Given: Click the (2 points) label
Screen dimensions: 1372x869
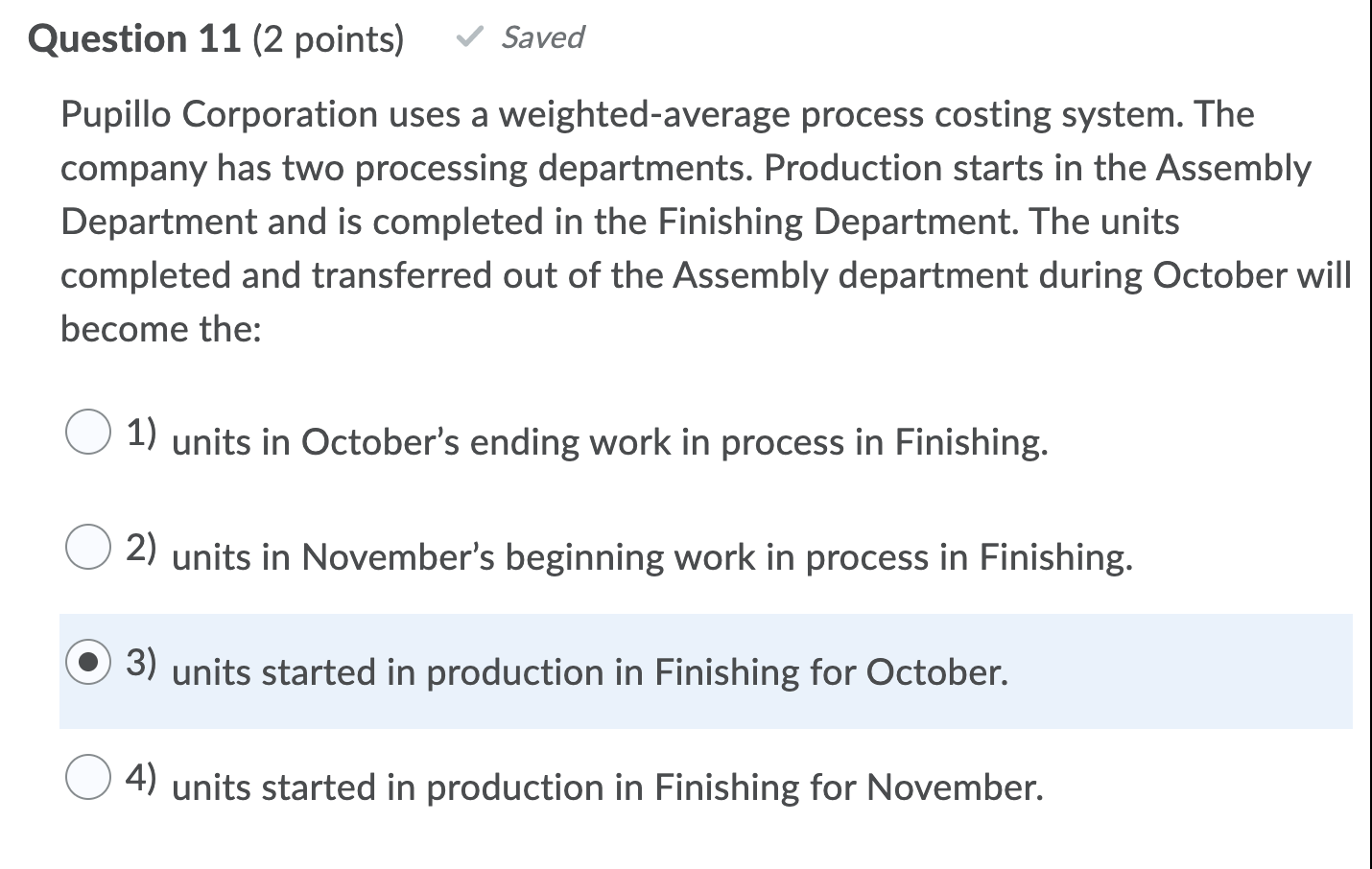Looking at the screenshot, I should point(328,39).
